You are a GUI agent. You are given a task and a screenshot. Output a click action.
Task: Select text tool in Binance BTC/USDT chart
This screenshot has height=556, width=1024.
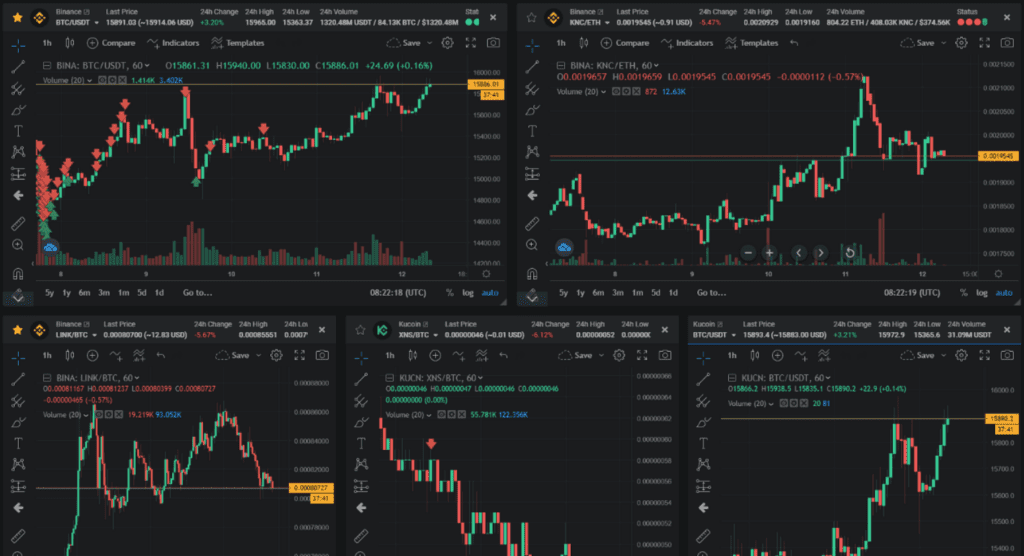coord(18,131)
